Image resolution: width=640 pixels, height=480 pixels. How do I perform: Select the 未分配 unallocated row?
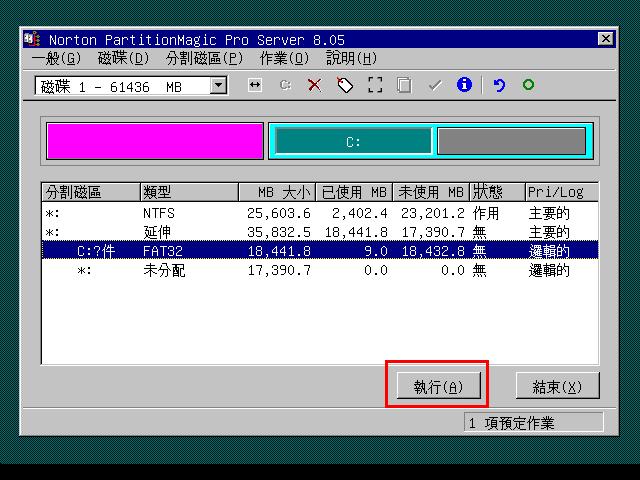pos(320,270)
